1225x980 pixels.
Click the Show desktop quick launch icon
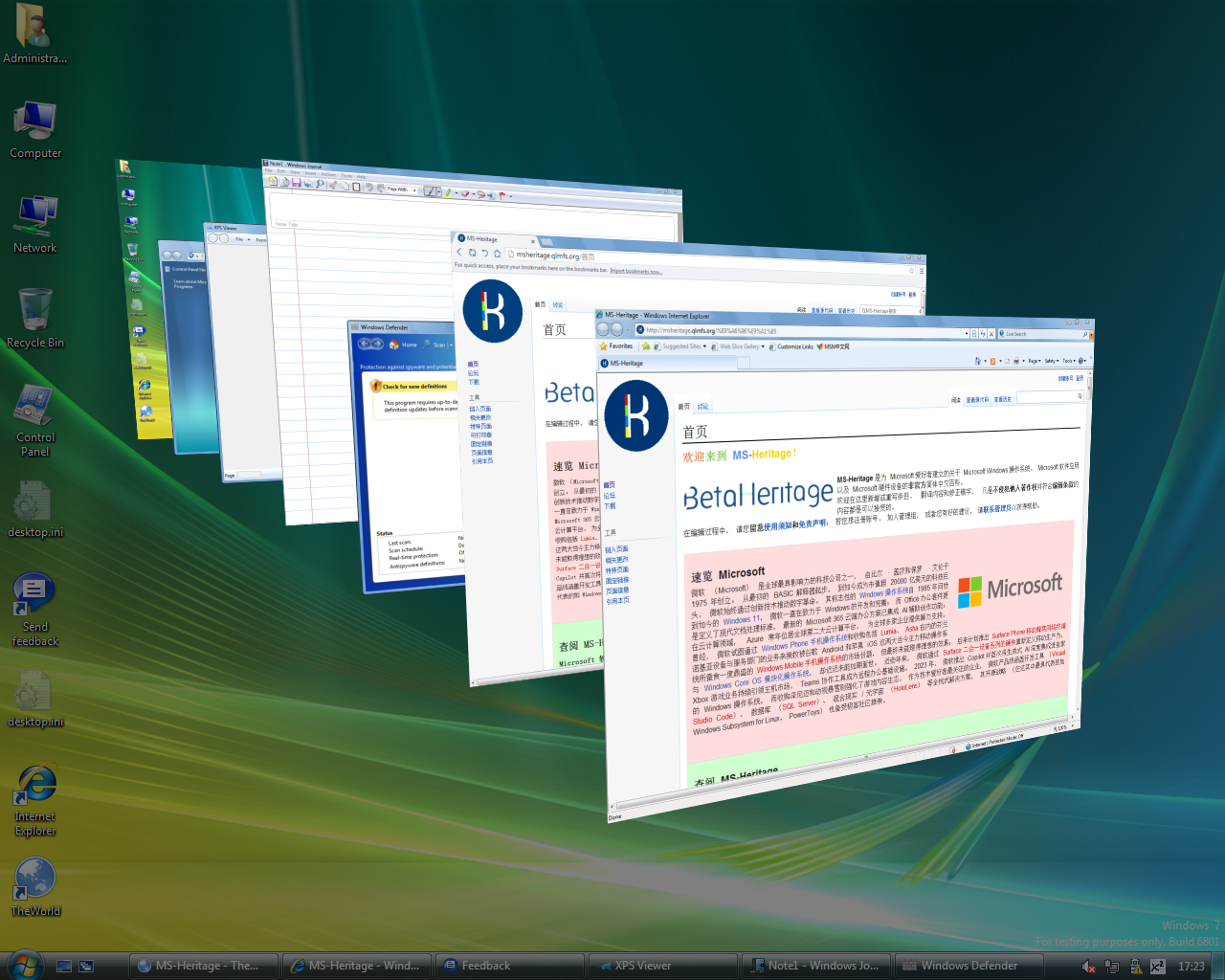(64, 966)
